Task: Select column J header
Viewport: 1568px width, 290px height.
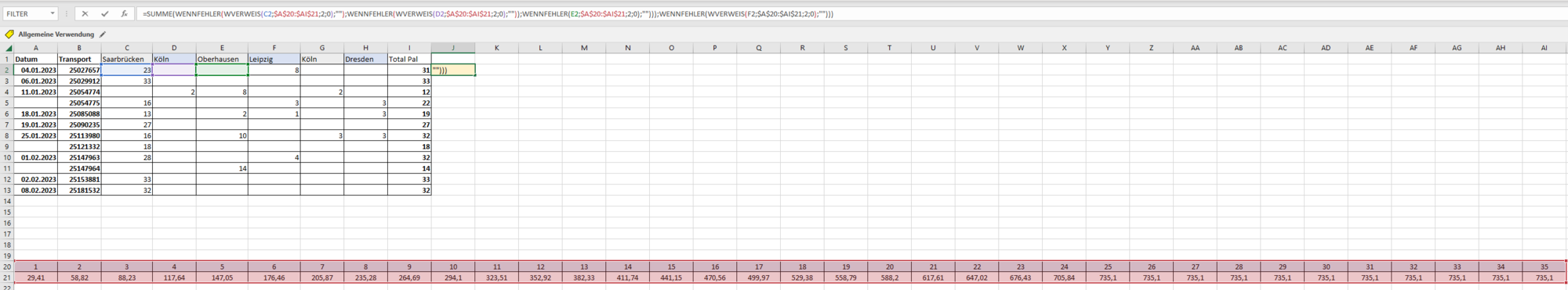Action: click(453, 48)
